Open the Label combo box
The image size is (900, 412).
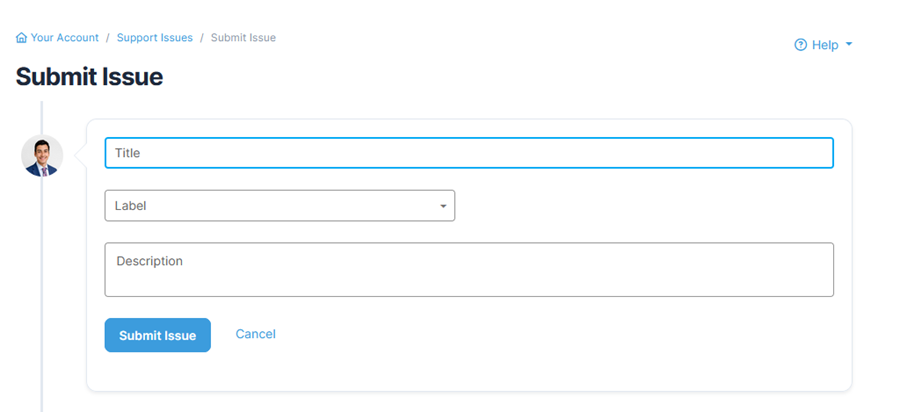(280, 205)
